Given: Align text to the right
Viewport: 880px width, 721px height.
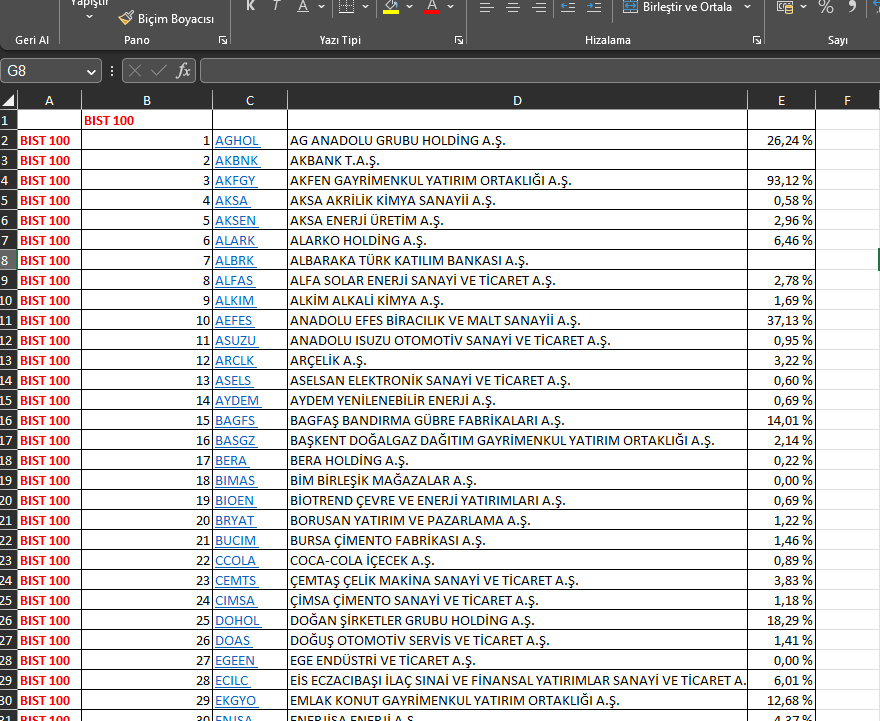Looking at the screenshot, I should (x=539, y=7).
